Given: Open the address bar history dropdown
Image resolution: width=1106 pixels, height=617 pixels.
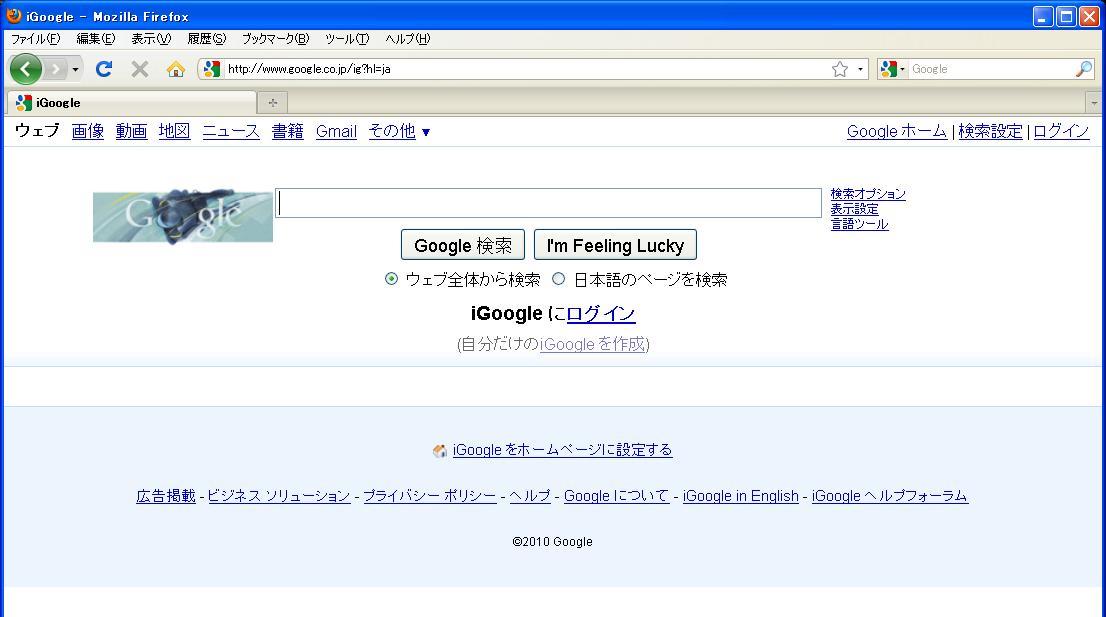Looking at the screenshot, I should [x=860, y=69].
